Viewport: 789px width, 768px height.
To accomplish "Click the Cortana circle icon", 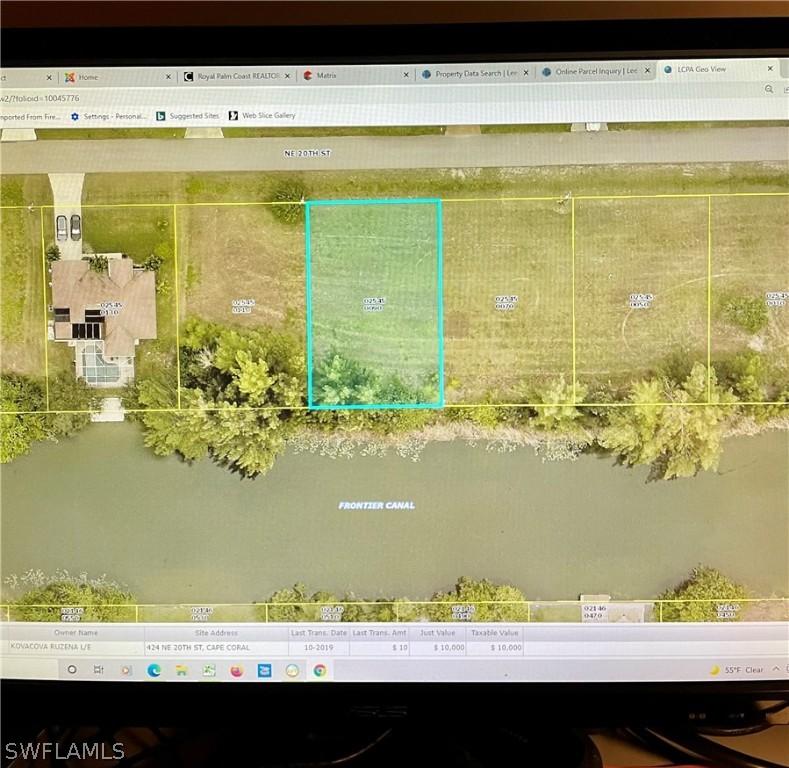I will click(72, 669).
